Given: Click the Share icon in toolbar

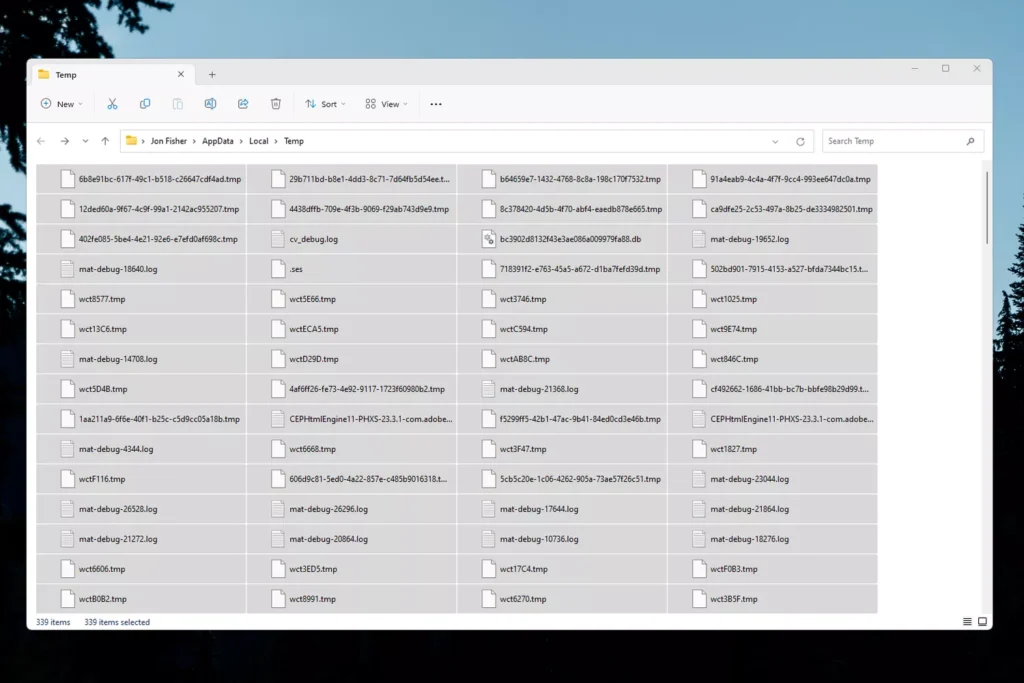Looking at the screenshot, I should (243, 104).
